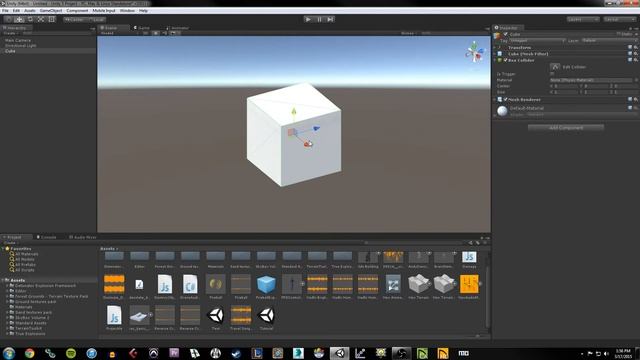Open the Tag dropdown

537,41
